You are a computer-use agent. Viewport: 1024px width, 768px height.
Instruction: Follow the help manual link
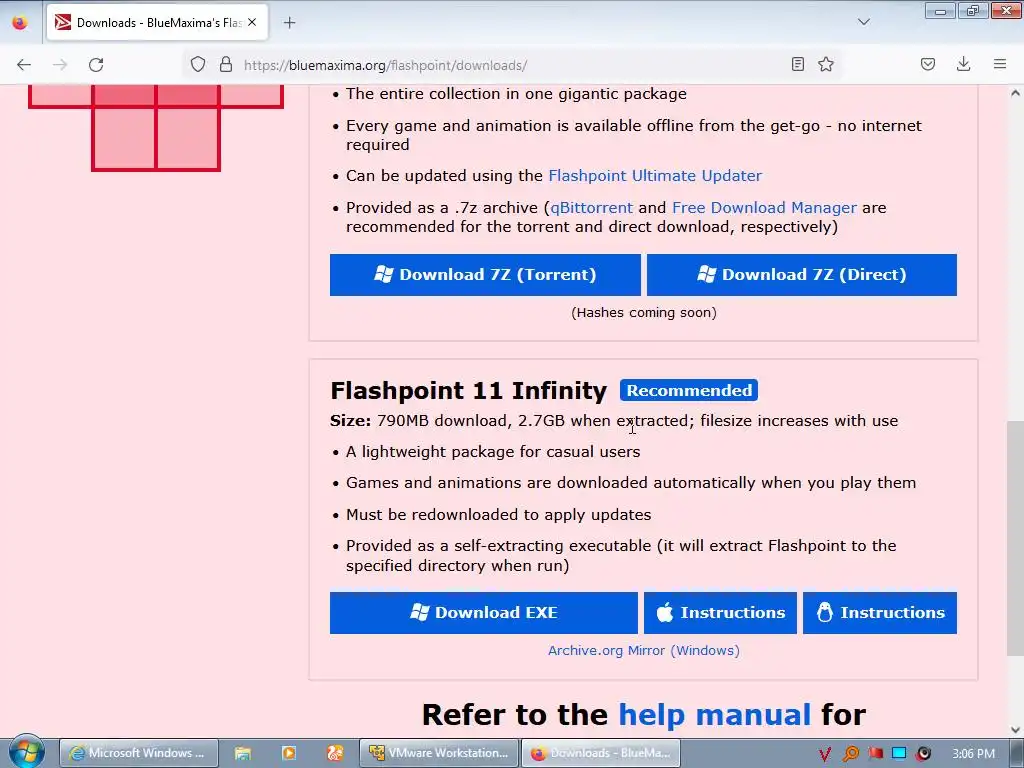coord(714,714)
